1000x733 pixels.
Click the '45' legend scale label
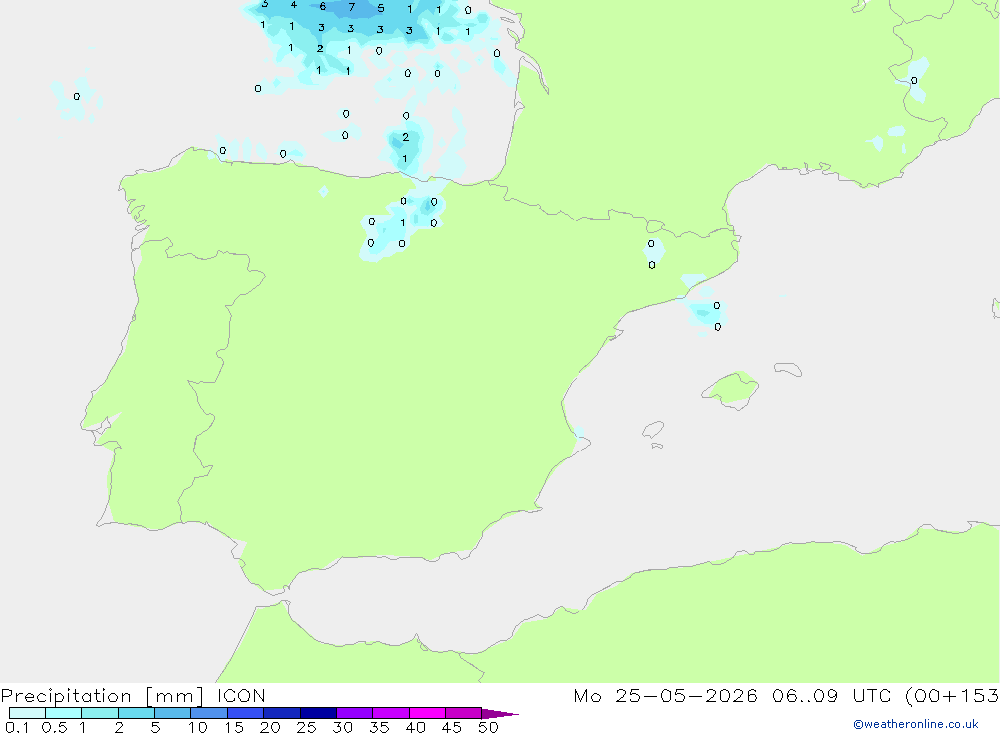(x=452, y=727)
